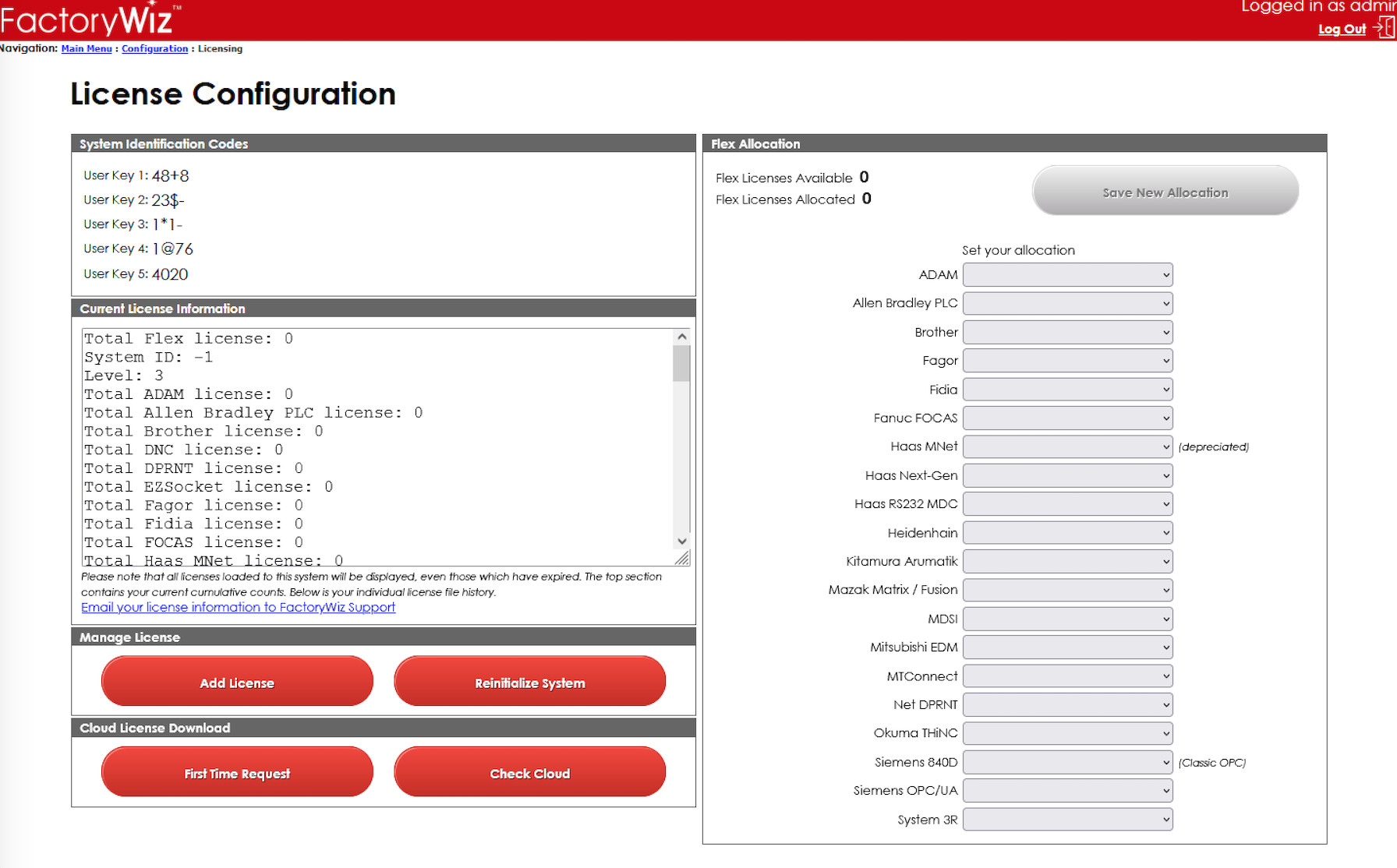This screenshot has width=1397, height=868.
Task: Open the Mitsubishi EDM dropdown
Action: pyautogui.click(x=1067, y=647)
